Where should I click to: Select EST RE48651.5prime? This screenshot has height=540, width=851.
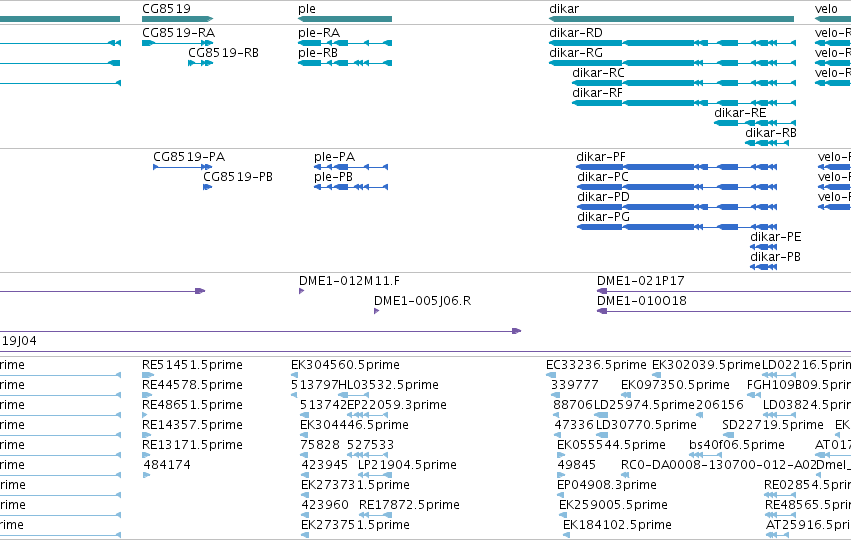point(192,405)
